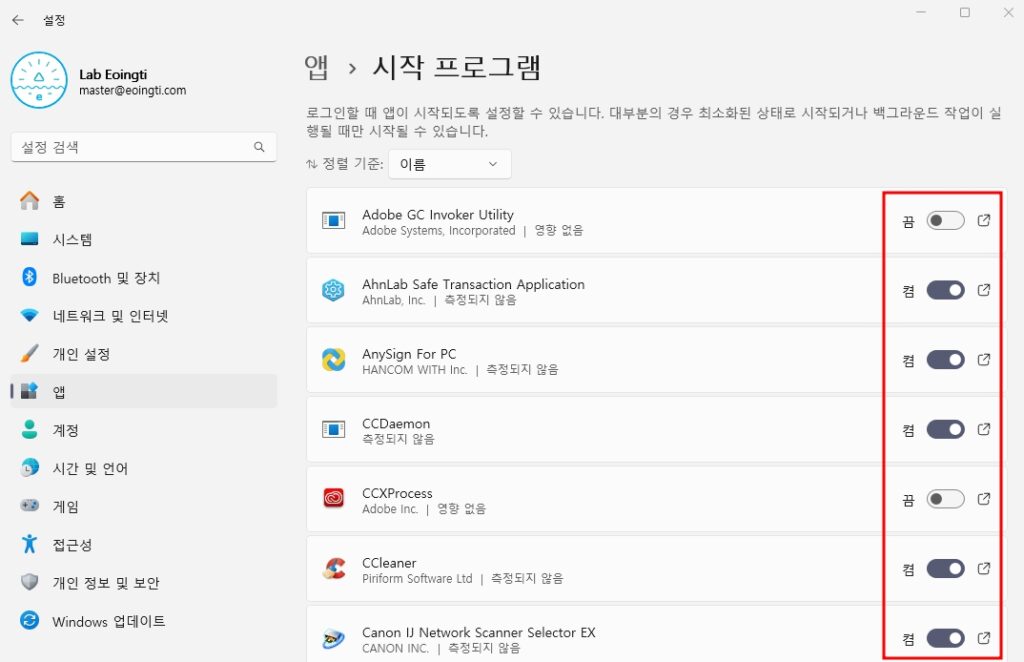Open 홈 in the sidebar

pyautogui.click(x=144, y=201)
